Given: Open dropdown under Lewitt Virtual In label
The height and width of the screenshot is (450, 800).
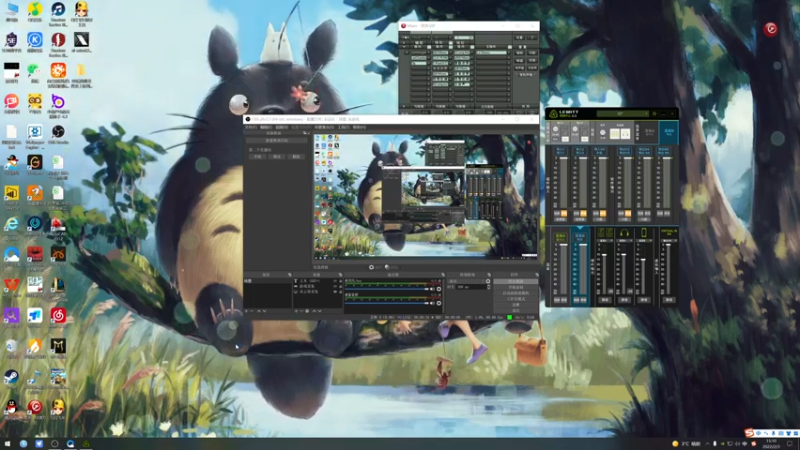Looking at the screenshot, I should tap(668, 240).
